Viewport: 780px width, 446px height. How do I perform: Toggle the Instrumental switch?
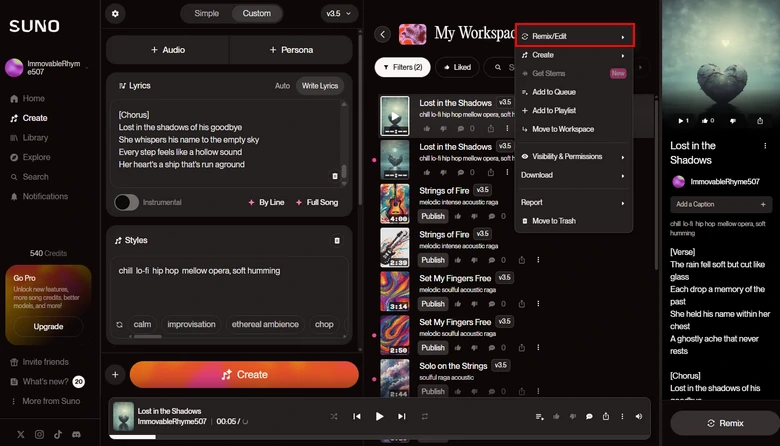pyautogui.click(x=126, y=202)
